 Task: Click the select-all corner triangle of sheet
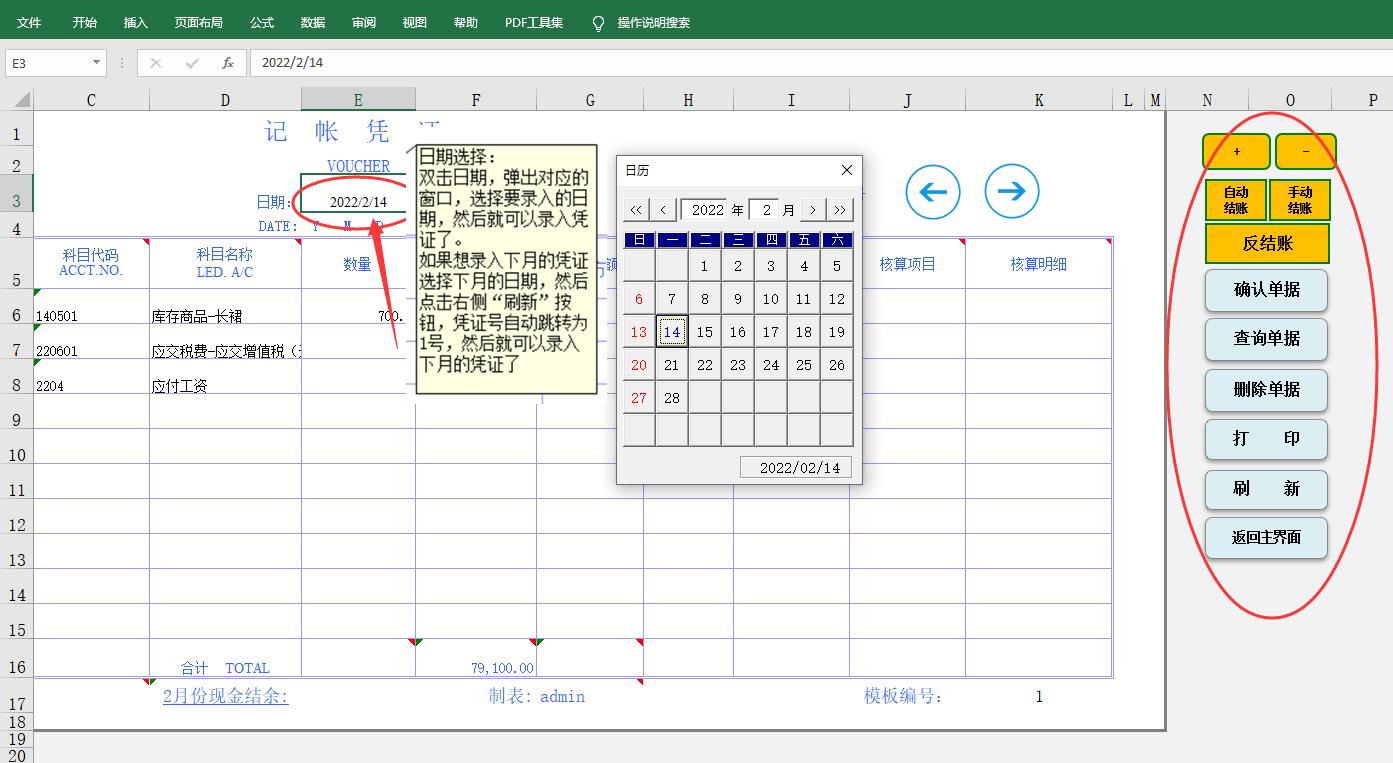21,100
